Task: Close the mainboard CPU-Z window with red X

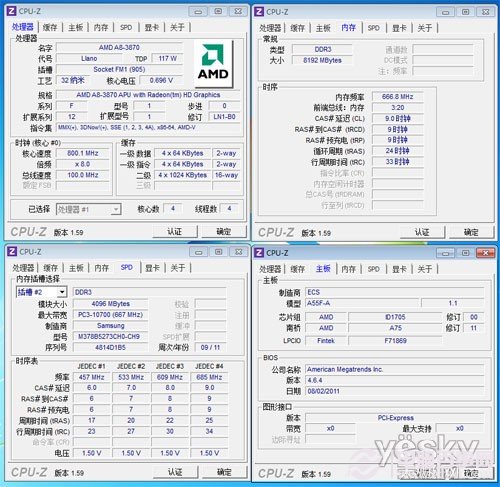Action: 485,253
